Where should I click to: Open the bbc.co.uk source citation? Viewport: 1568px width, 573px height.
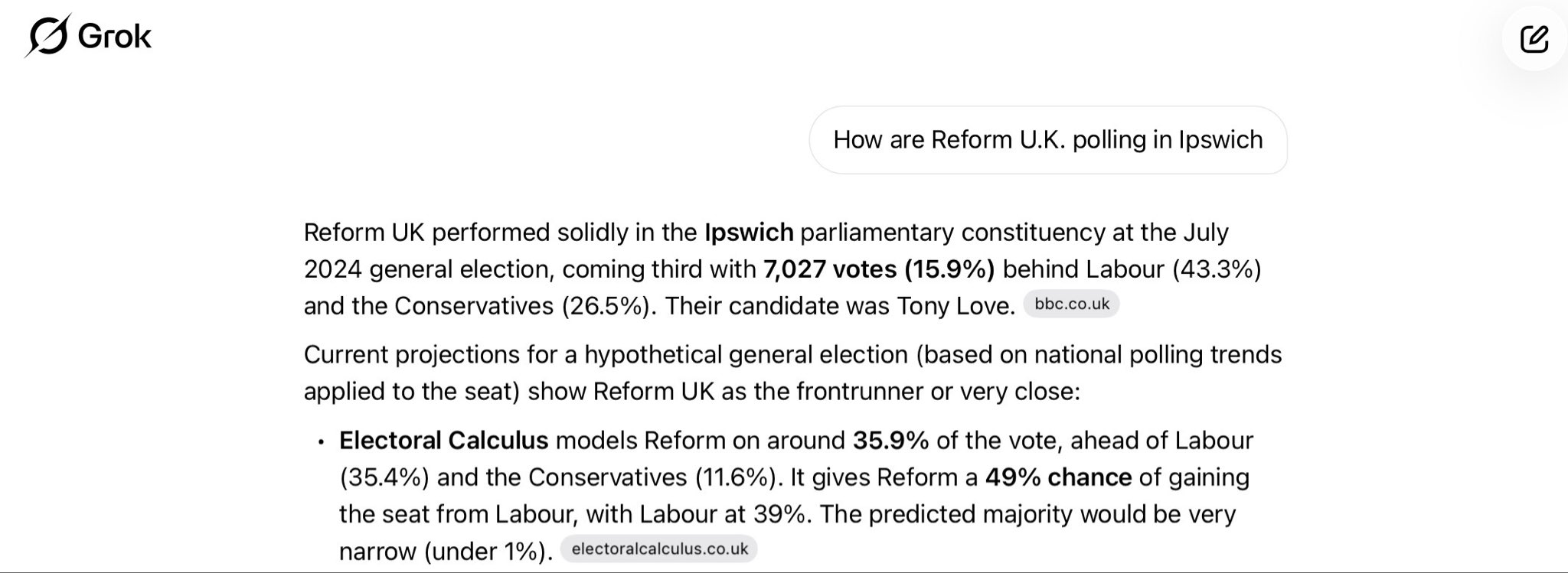[x=1071, y=304]
